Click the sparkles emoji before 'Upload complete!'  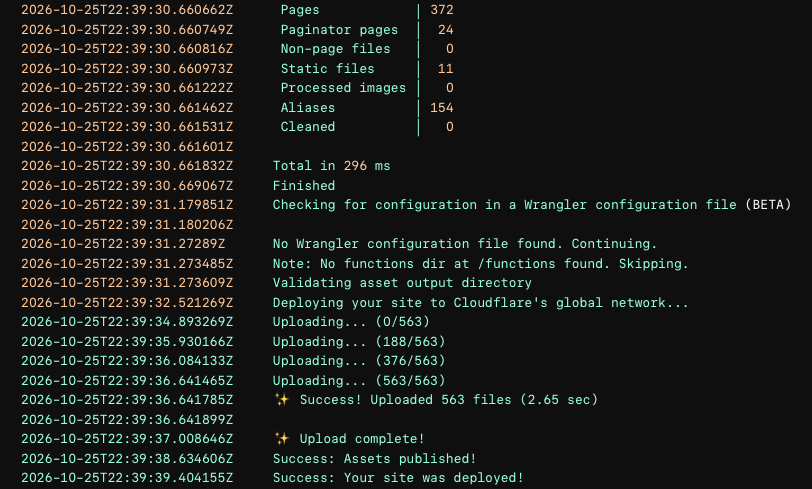pos(282,439)
